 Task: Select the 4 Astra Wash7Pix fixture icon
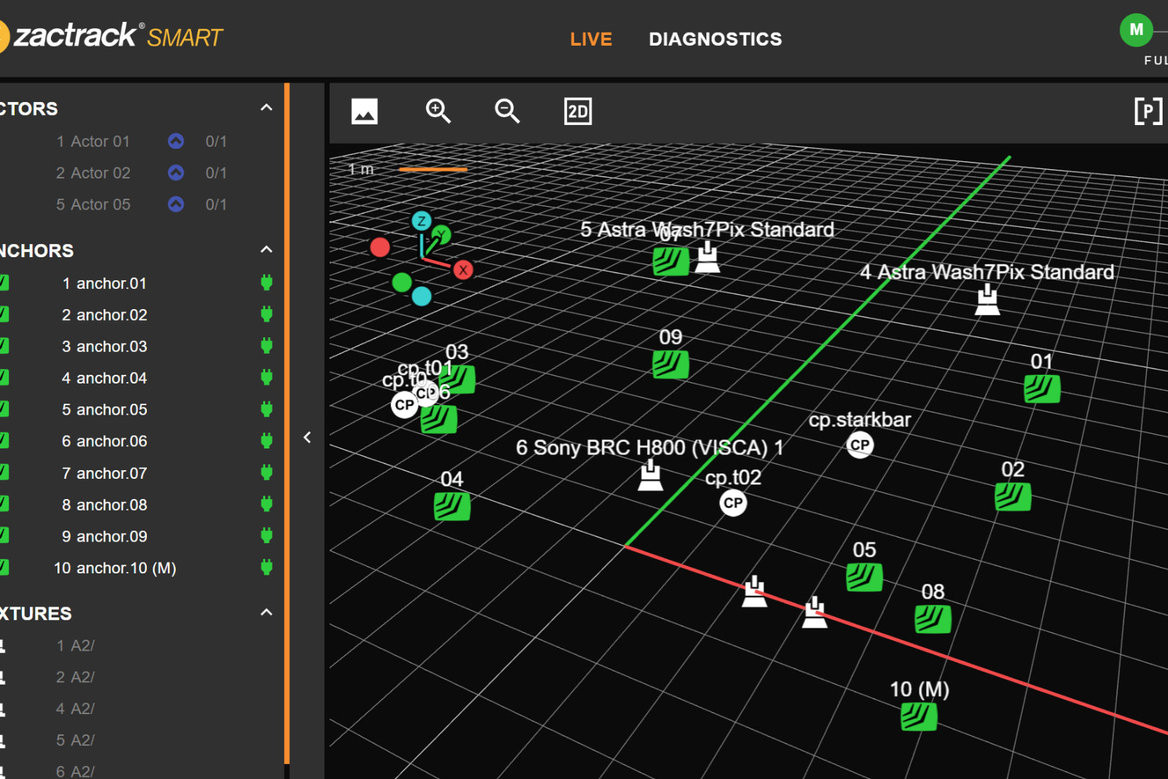point(987,300)
